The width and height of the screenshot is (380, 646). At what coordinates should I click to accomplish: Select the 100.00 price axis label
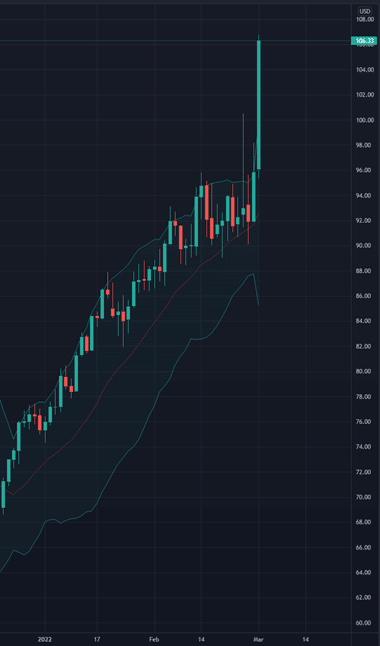[x=364, y=120]
